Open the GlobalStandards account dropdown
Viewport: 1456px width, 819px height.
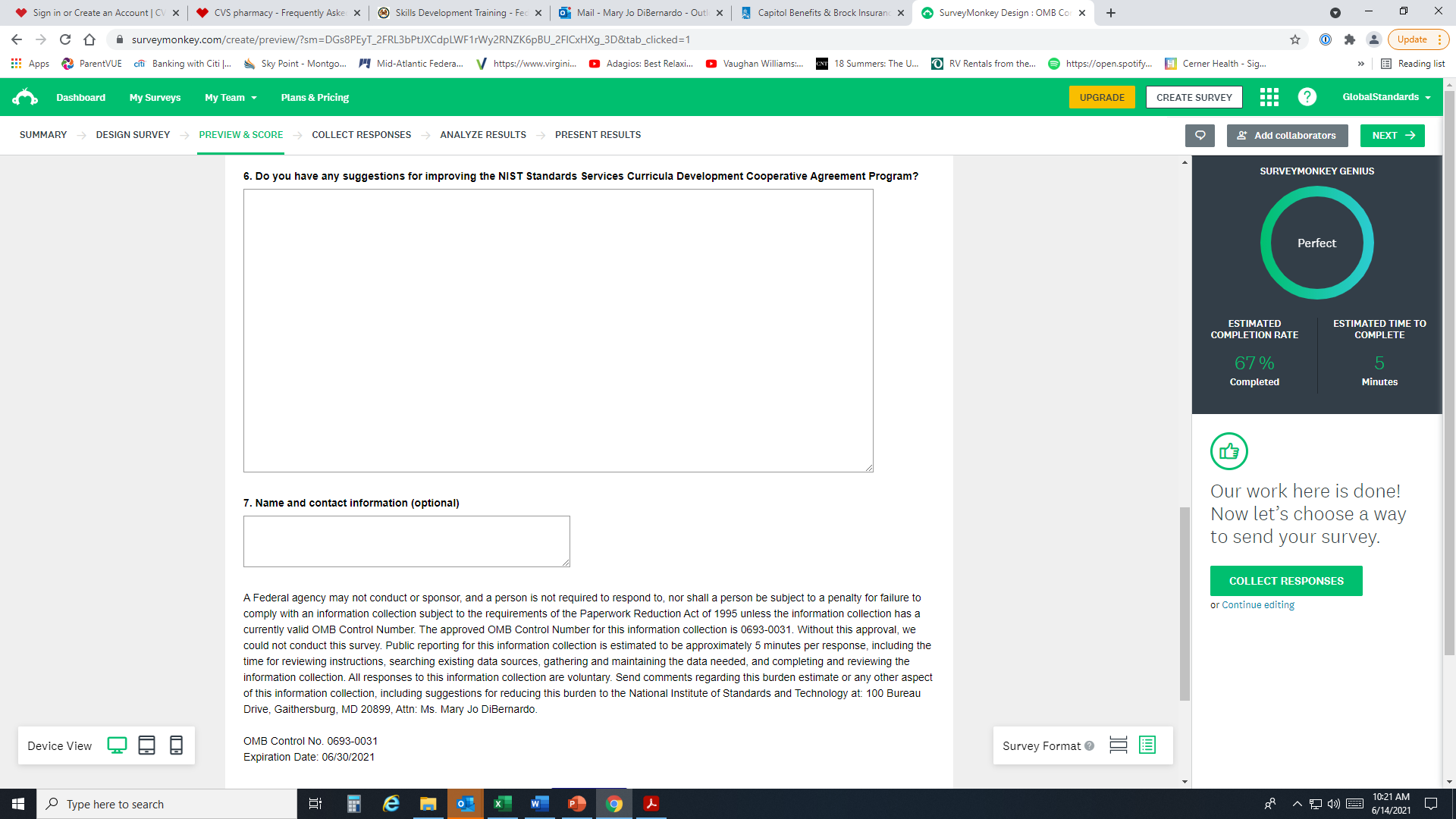tap(1386, 97)
